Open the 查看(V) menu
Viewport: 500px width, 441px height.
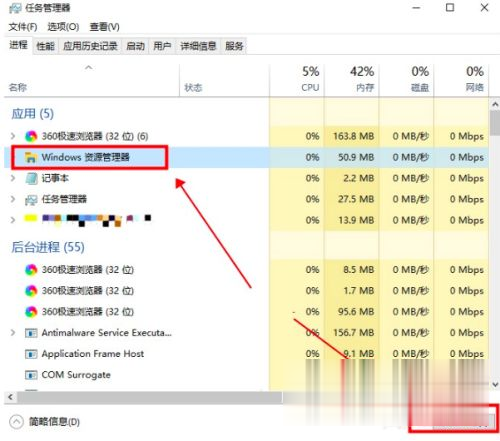(x=104, y=27)
